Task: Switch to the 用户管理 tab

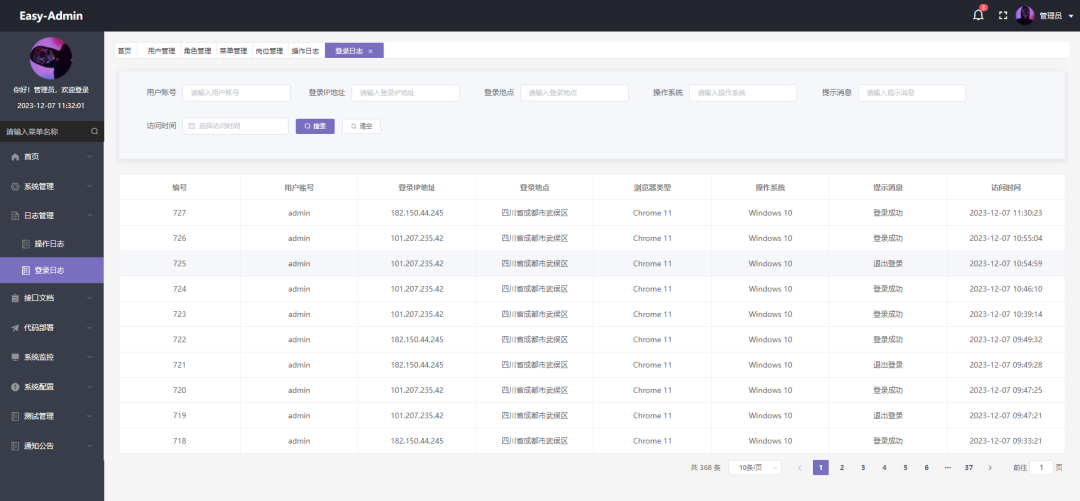Action: (x=161, y=51)
